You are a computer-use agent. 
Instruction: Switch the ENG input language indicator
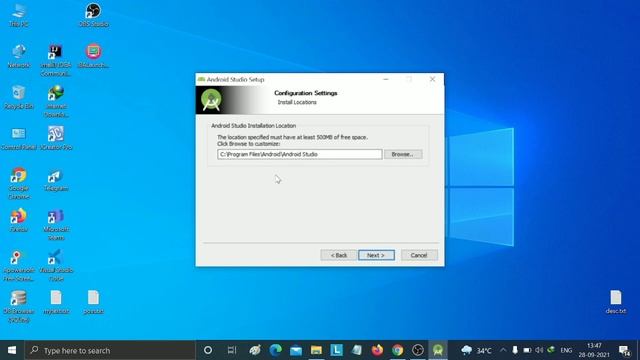pyautogui.click(x=566, y=350)
